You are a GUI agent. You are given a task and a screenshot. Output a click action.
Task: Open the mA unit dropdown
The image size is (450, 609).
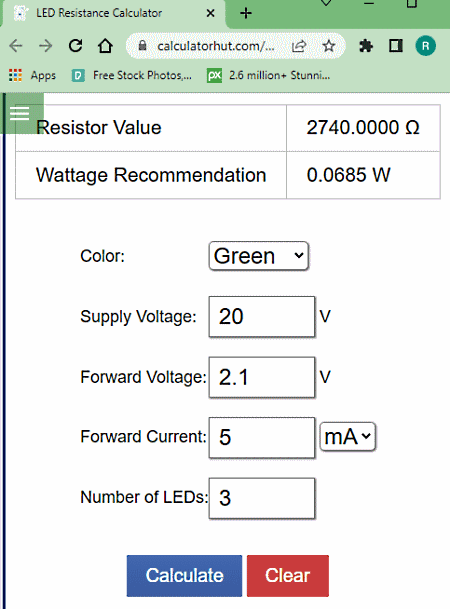click(x=347, y=437)
